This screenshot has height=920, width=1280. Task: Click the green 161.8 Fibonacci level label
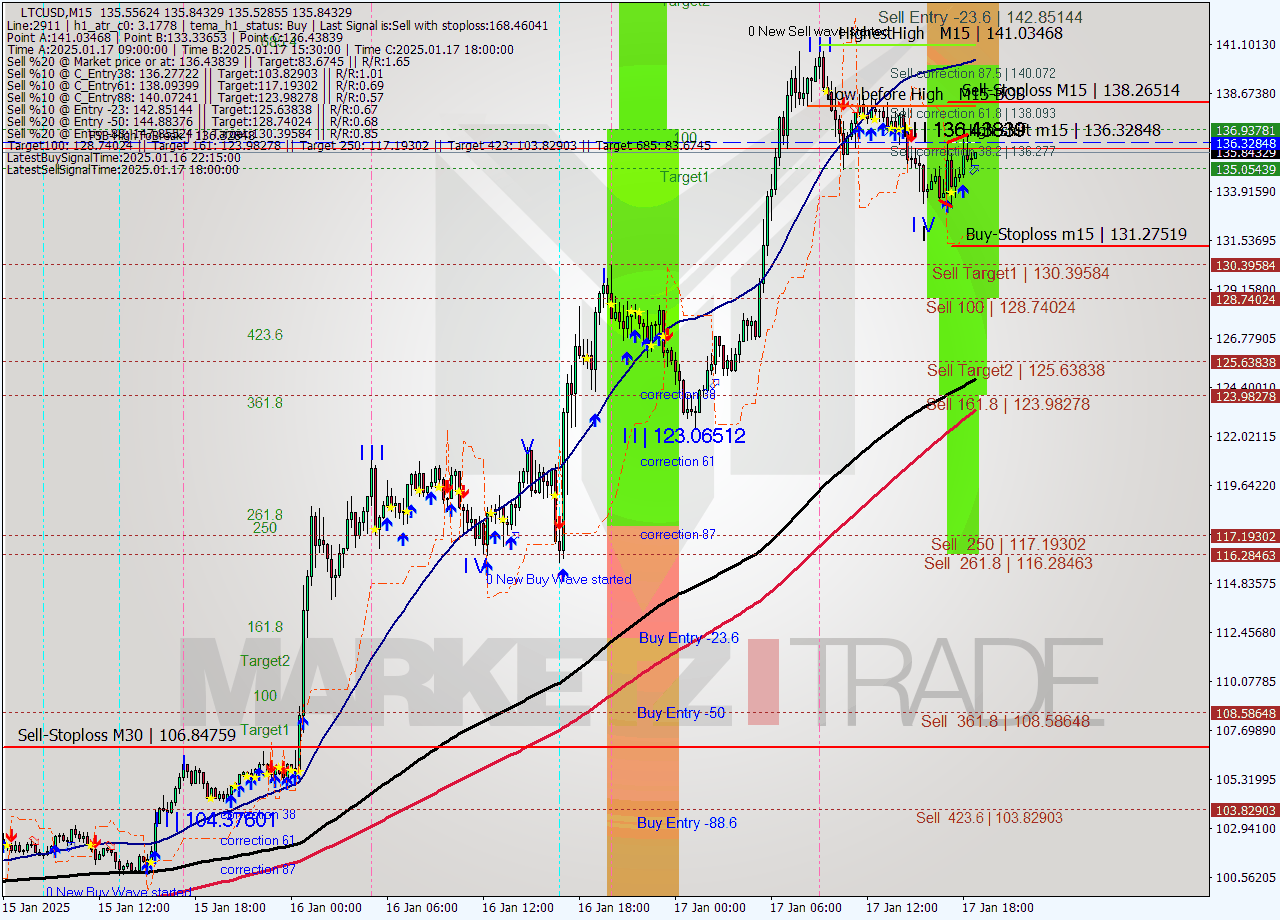click(265, 627)
